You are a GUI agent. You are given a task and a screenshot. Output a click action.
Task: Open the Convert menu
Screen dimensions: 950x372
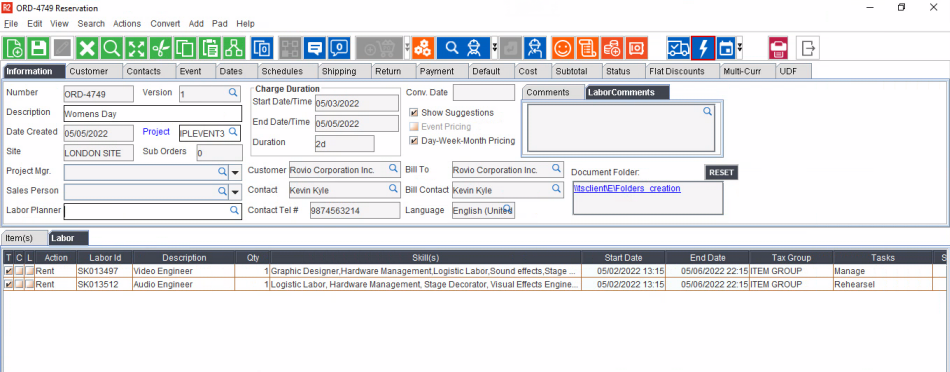[165, 24]
